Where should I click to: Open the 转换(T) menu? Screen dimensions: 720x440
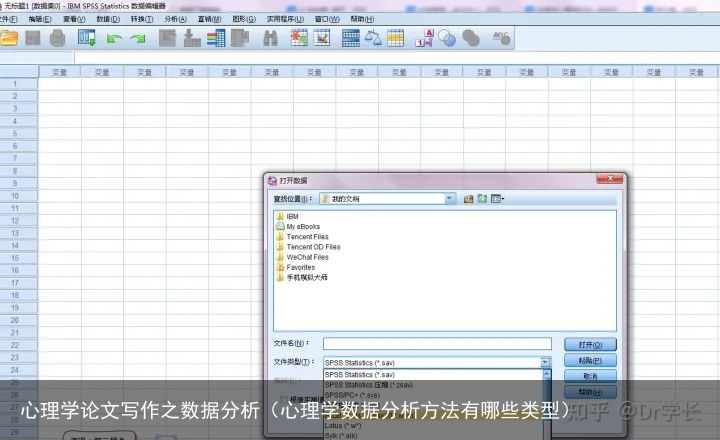[x=141, y=19]
